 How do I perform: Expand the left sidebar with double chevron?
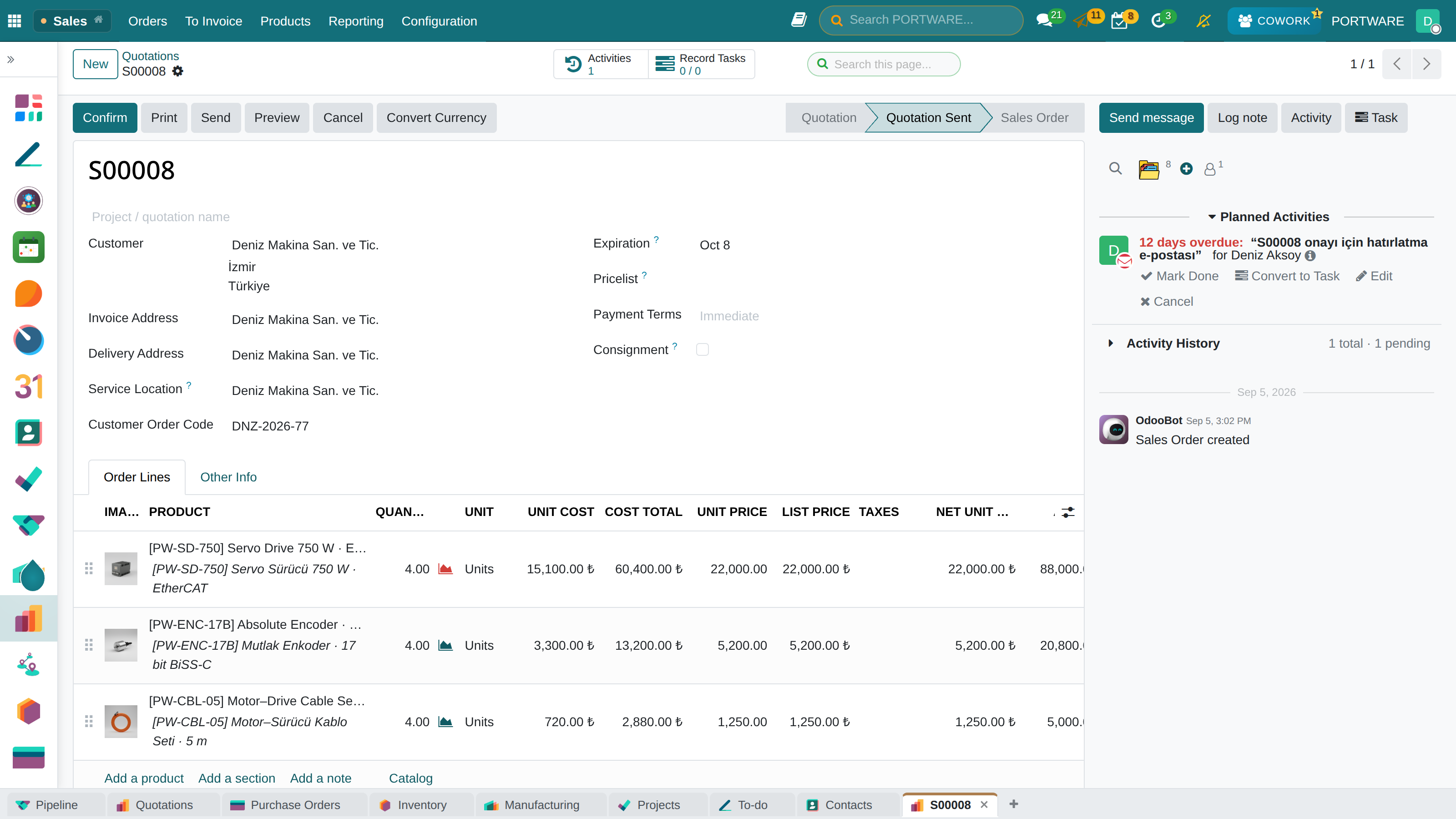[x=11, y=59]
